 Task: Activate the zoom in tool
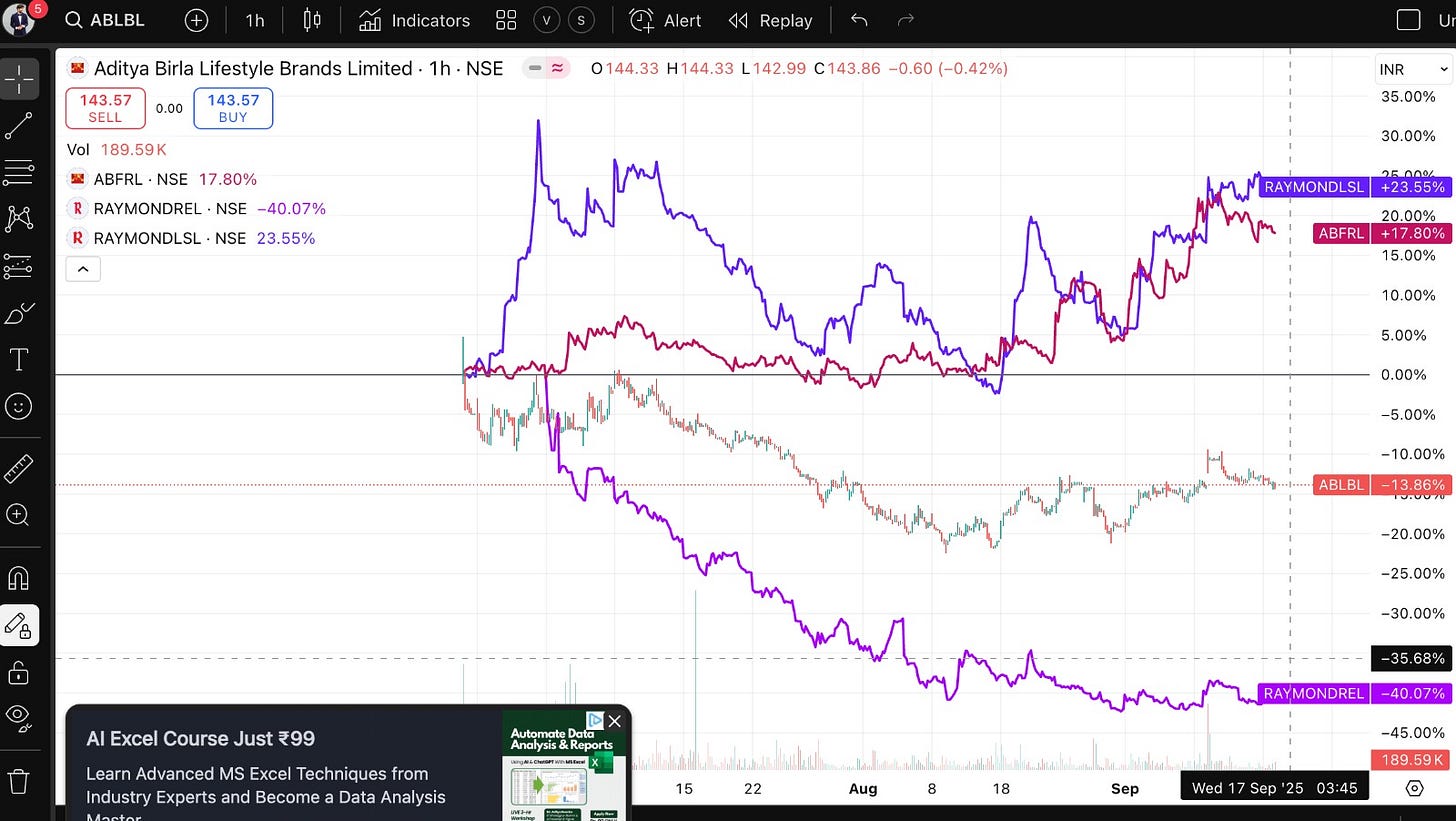pos(19,514)
